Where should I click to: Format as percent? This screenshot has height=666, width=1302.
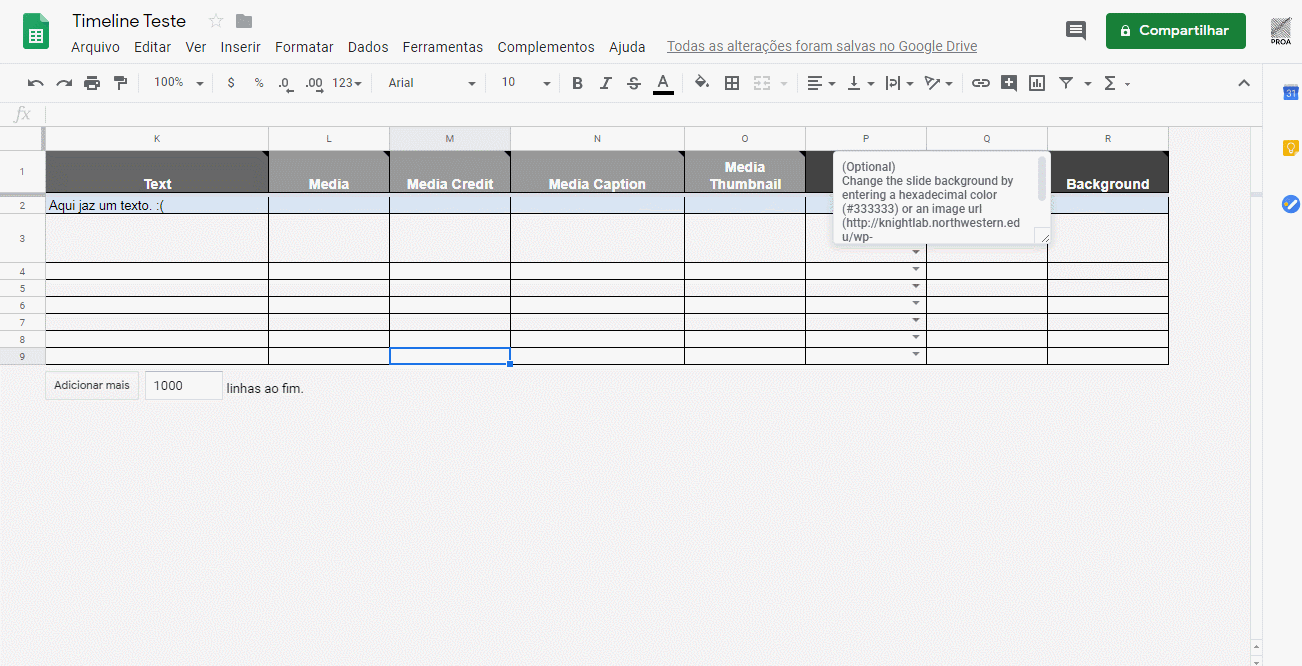click(259, 83)
